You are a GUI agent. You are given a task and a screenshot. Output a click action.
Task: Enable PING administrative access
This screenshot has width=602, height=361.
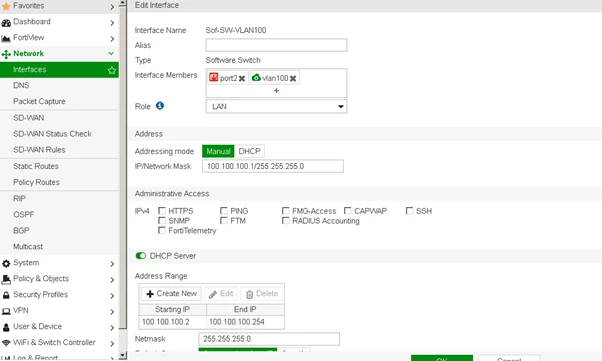(223, 211)
